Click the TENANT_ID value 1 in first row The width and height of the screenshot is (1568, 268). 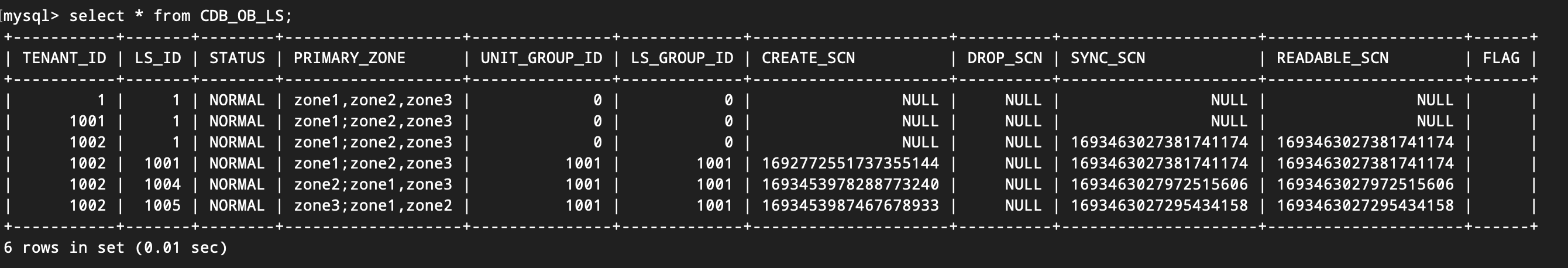[101, 101]
